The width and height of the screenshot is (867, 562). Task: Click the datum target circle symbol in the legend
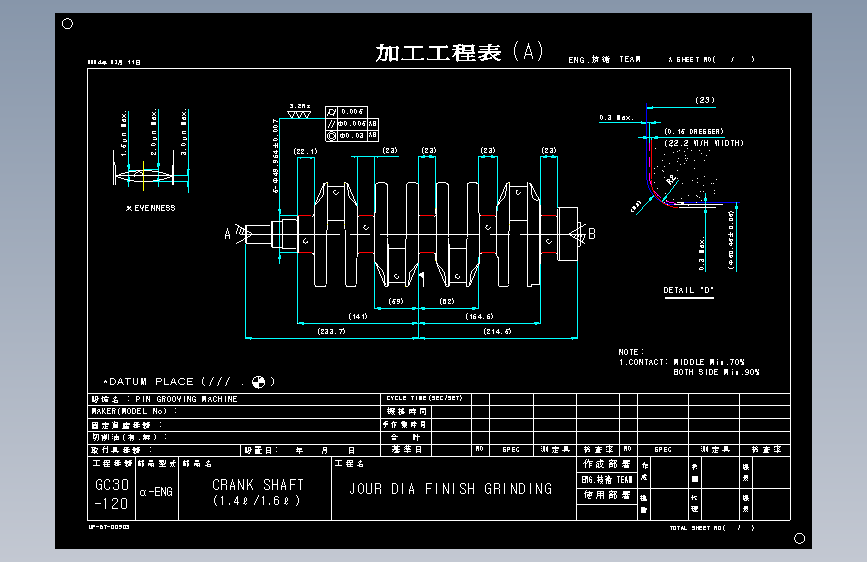pyautogui.click(x=258, y=382)
